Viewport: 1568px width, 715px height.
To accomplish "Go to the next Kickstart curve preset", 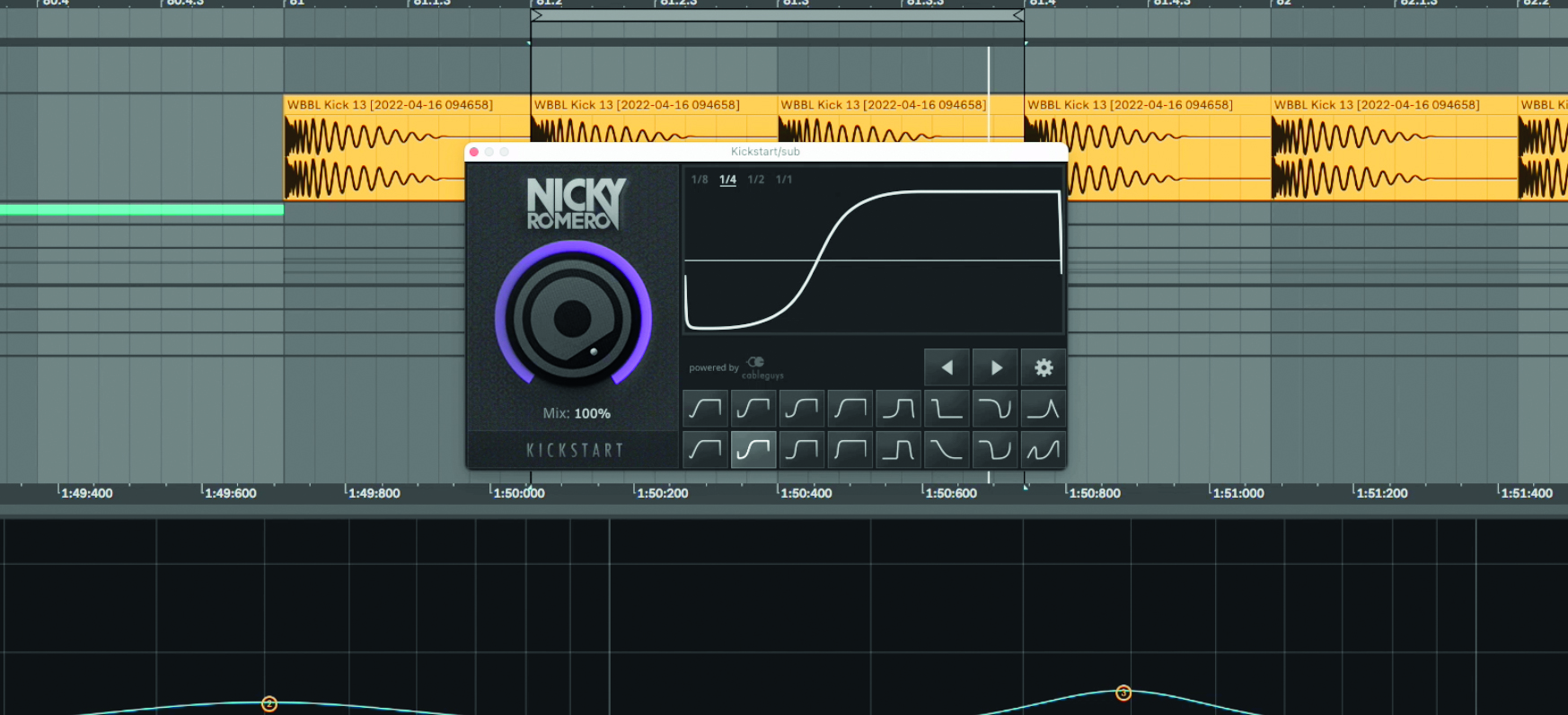I will point(995,367).
